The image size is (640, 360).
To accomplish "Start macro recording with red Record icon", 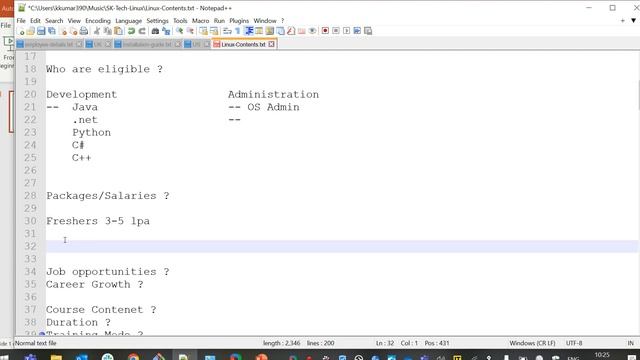I will (x=325, y=31).
